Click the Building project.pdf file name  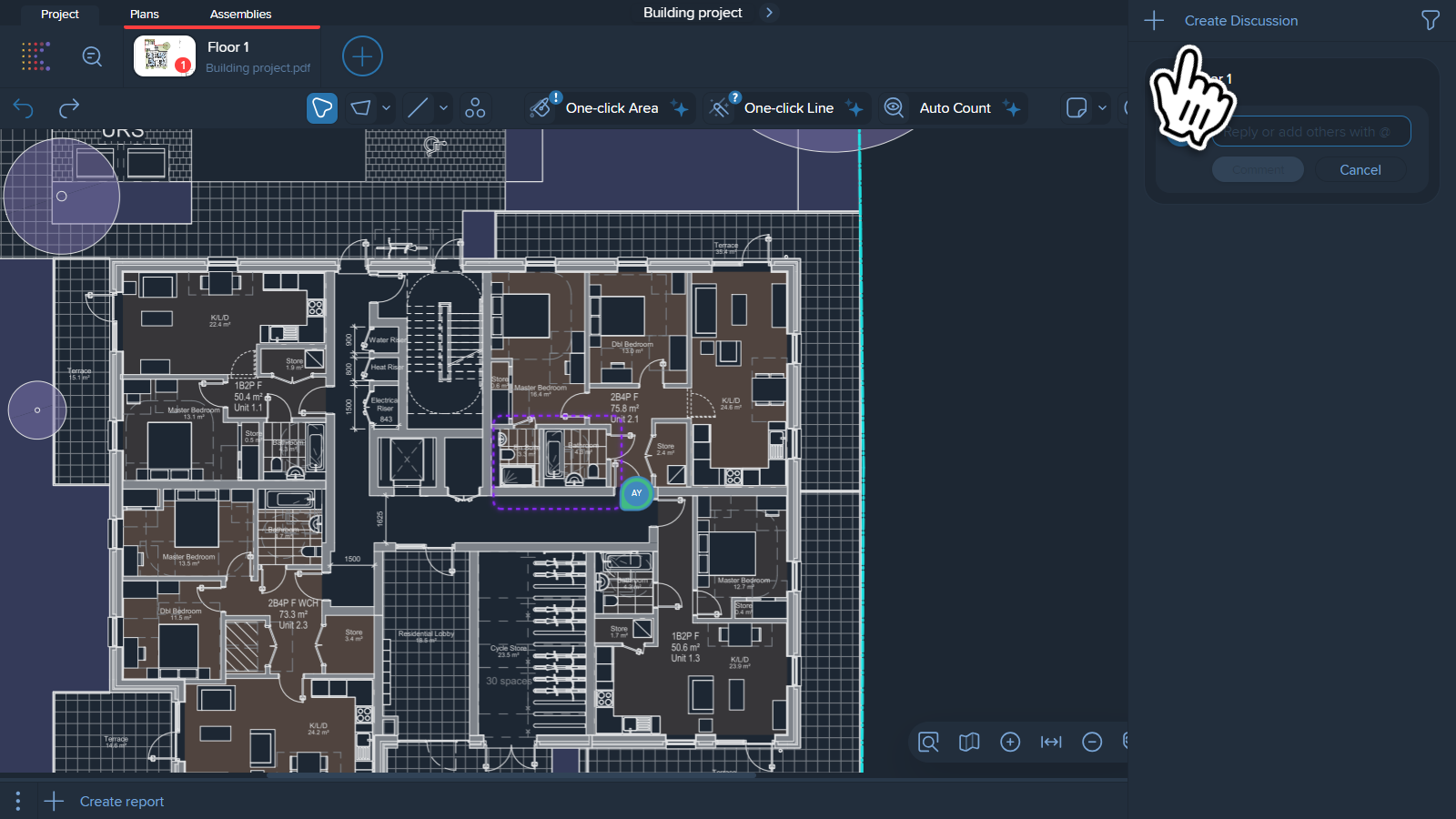pos(258,68)
